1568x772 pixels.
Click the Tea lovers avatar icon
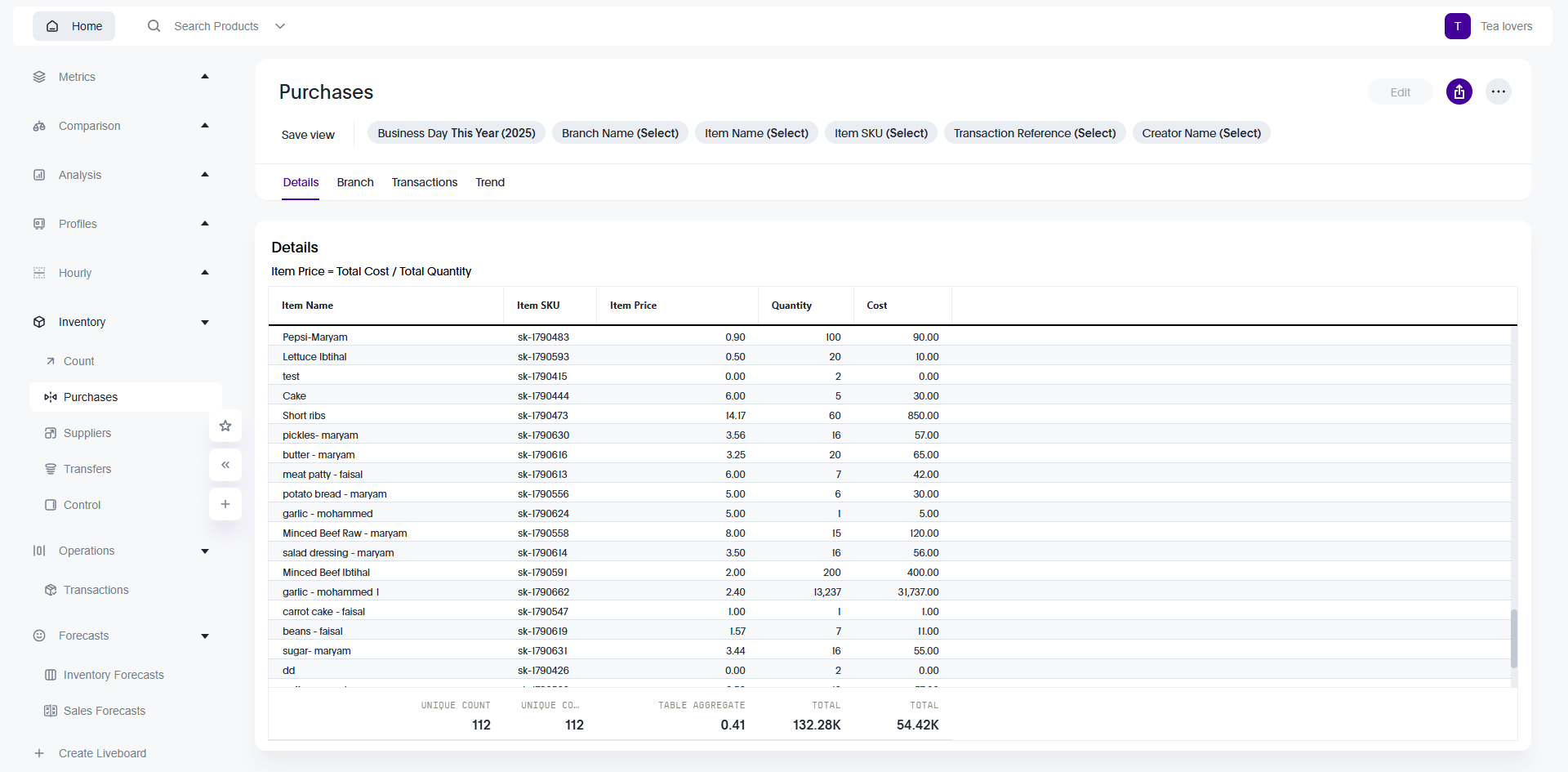tap(1457, 26)
